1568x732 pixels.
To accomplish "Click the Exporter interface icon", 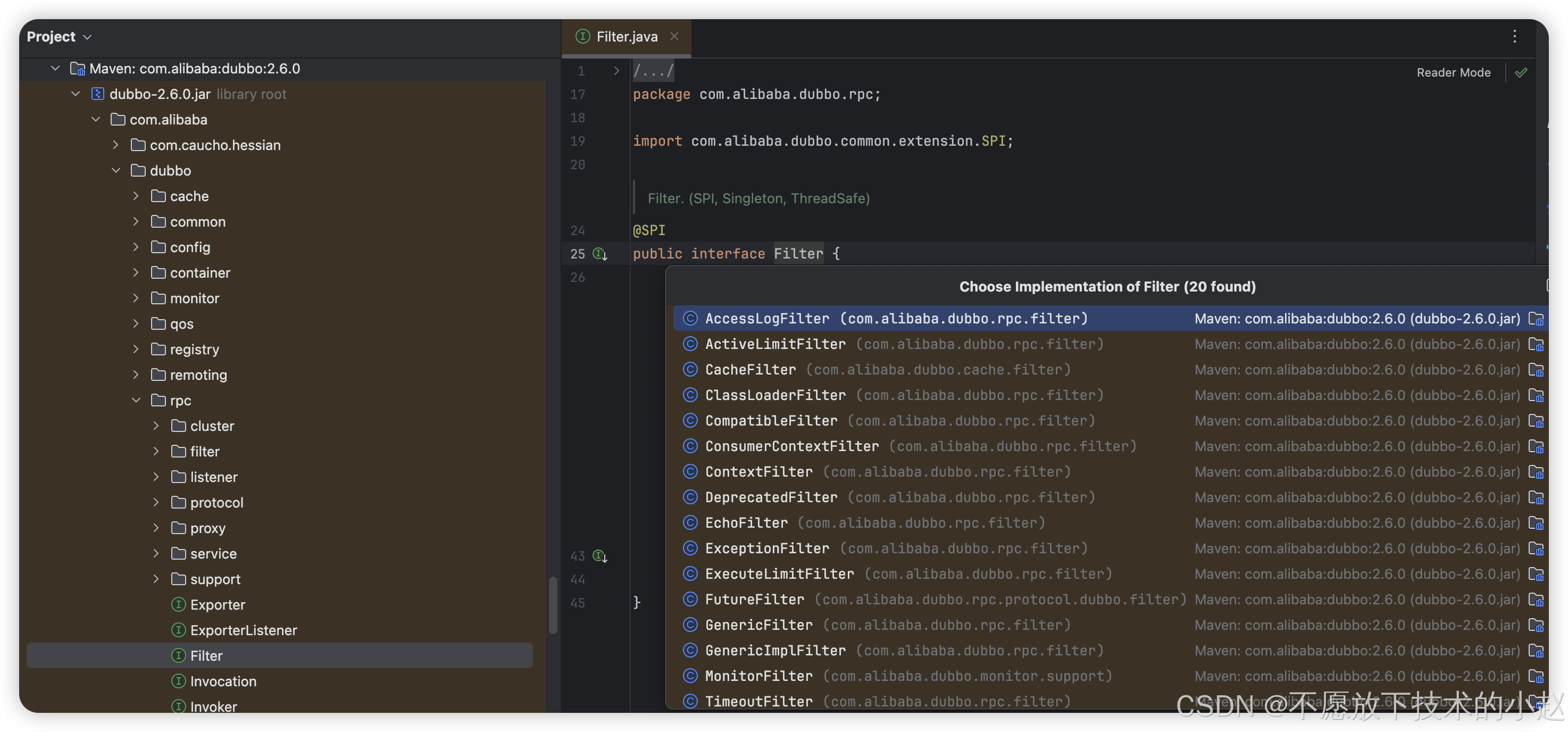I will [178, 604].
